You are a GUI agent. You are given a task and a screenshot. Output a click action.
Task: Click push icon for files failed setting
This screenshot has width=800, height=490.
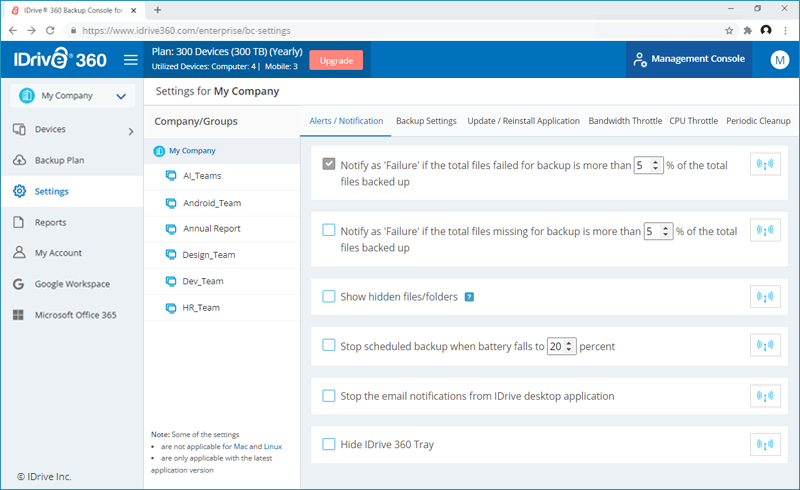(x=765, y=164)
